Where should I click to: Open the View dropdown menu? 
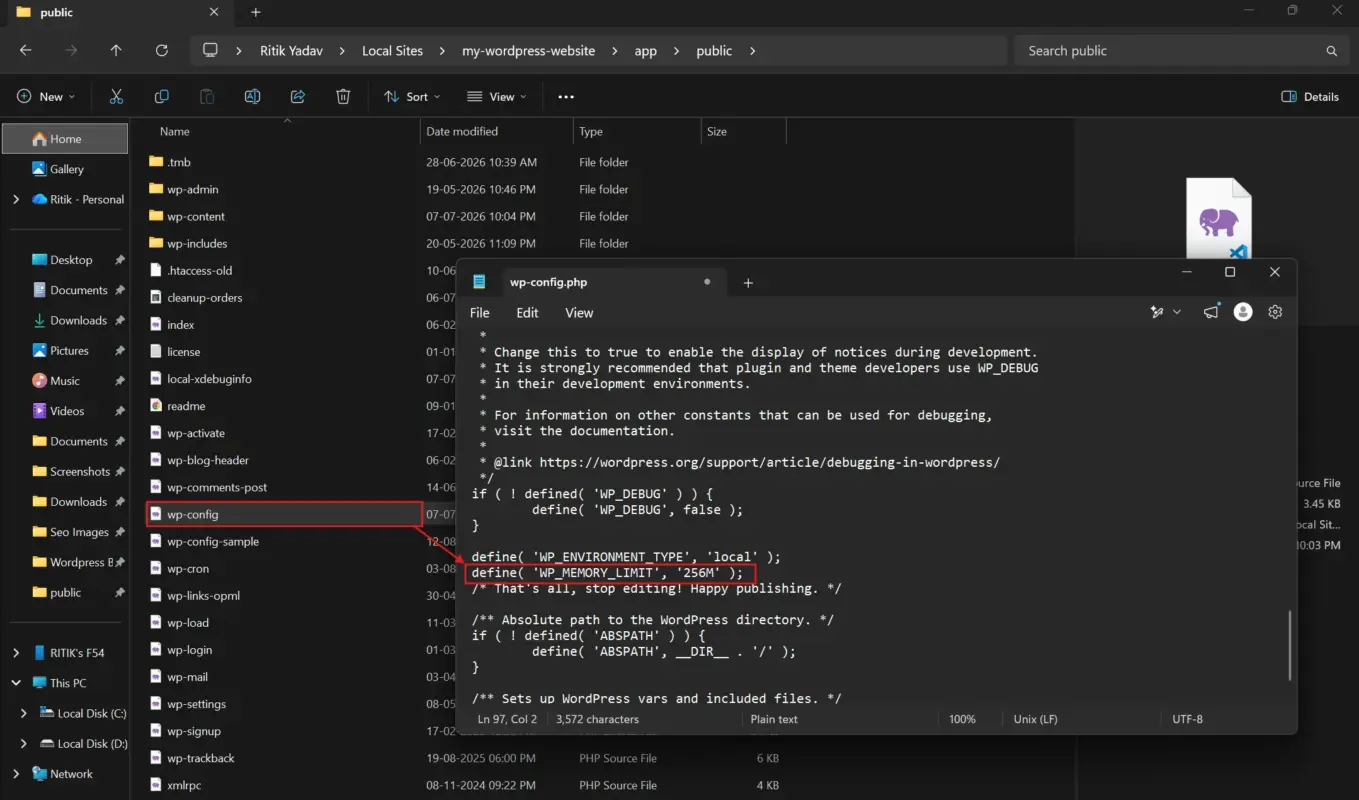pyautogui.click(x=497, y=97)
